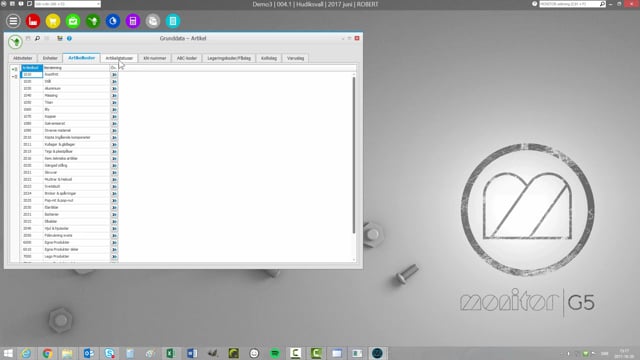The image size is (640, 360).
Task: Open the teal document module icon
Action: [x=173, y=21]
